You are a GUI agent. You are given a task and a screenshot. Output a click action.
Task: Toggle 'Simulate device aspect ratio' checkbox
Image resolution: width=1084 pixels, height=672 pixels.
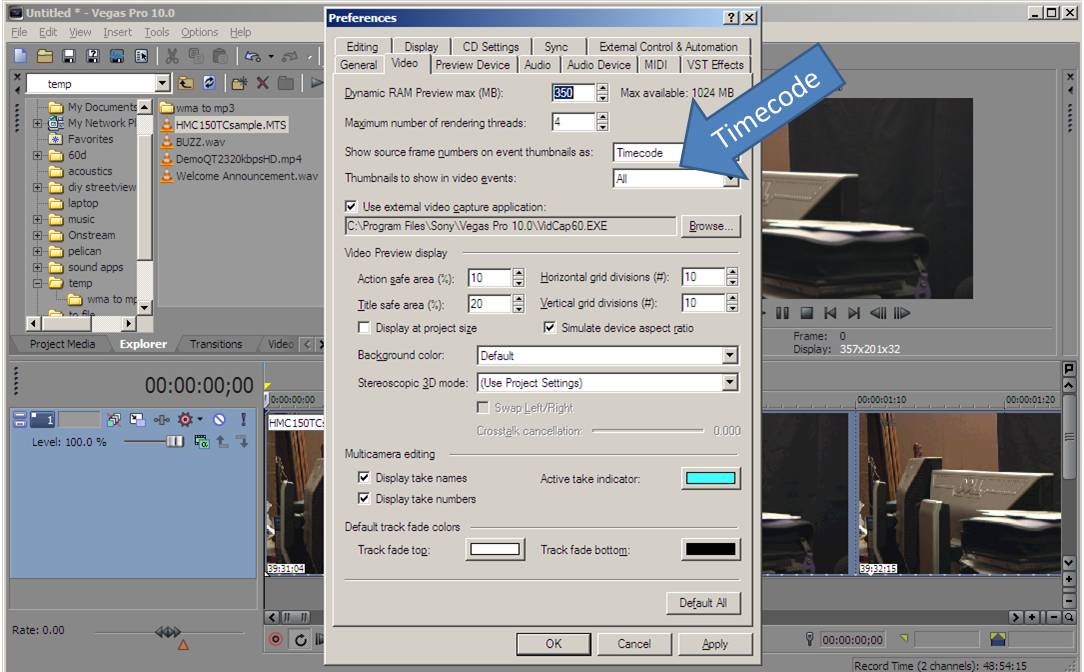click(549, 328)
